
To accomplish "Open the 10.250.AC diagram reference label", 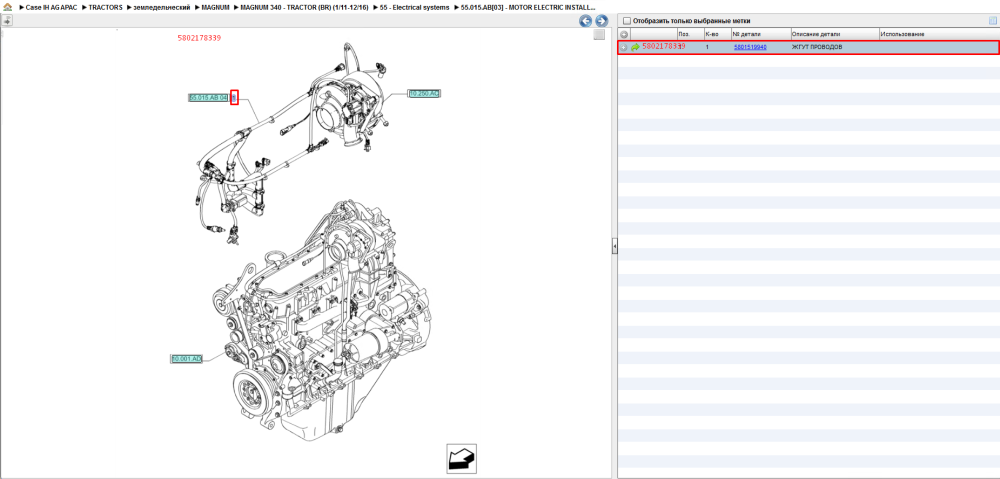I will (424, 94).
